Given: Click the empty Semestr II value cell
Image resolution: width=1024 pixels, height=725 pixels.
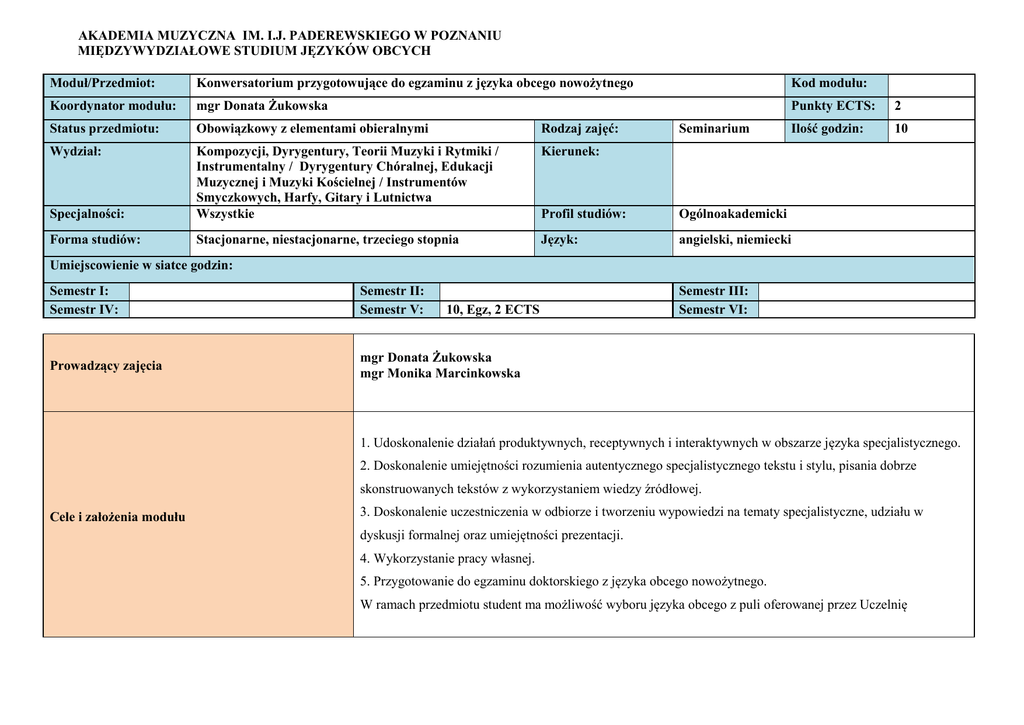Looking at the screenshot, I should (x=555, y=291).
